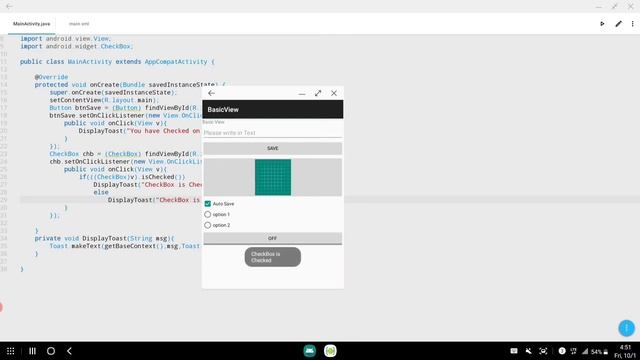Tap the home circle in the navigation bar
The width and height of the screenshot is (640, 360).
(51, 351)
